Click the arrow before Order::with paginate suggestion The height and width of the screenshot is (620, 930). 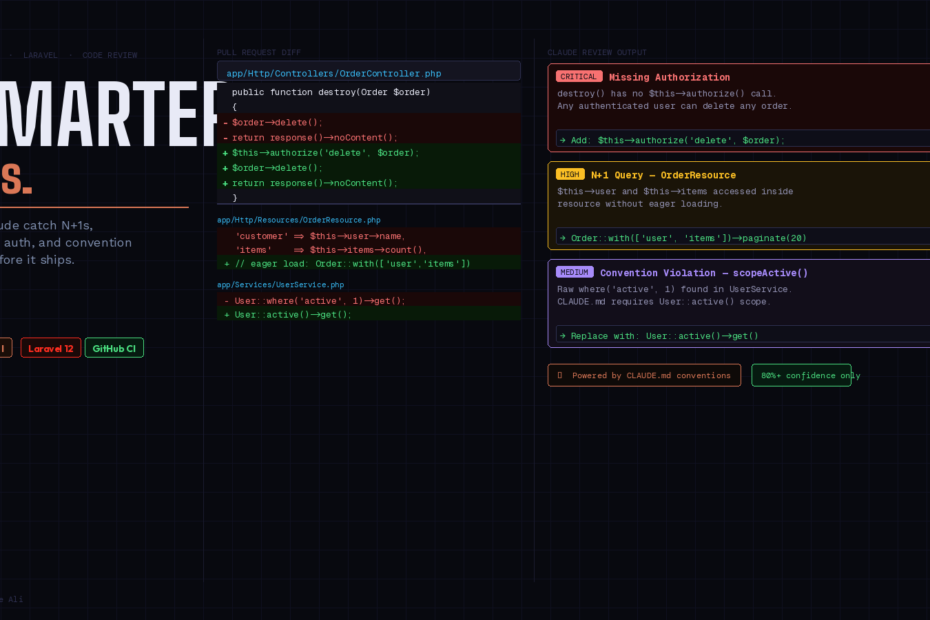[562, 238]
